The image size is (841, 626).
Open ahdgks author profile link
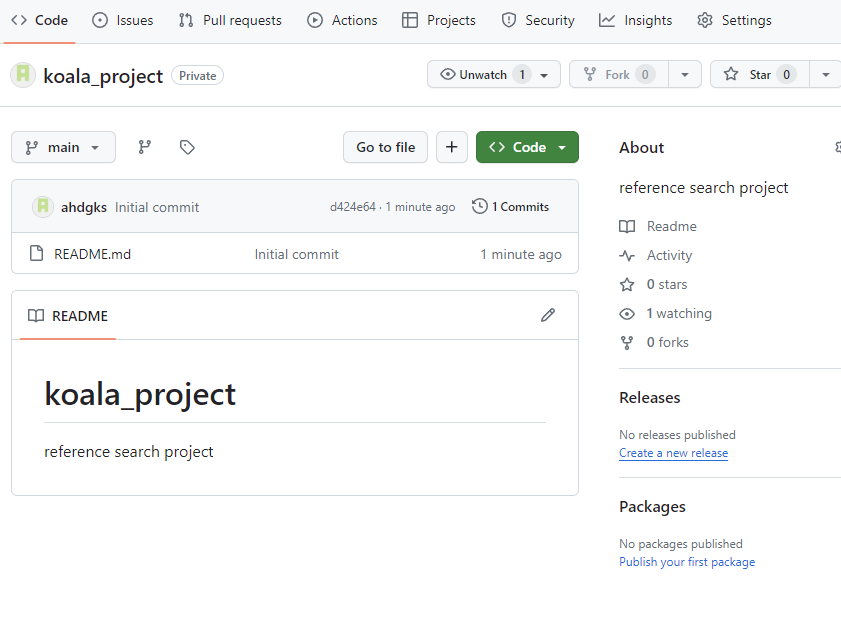pyautogui.click(x=84, y=207)
